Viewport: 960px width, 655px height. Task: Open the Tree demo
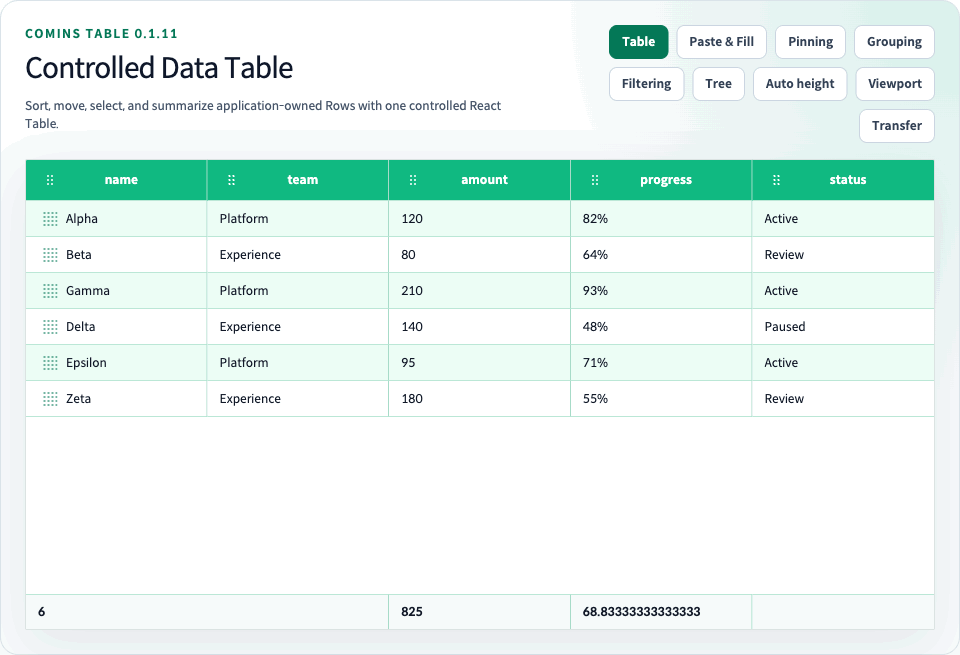click(x=718, y=84)
